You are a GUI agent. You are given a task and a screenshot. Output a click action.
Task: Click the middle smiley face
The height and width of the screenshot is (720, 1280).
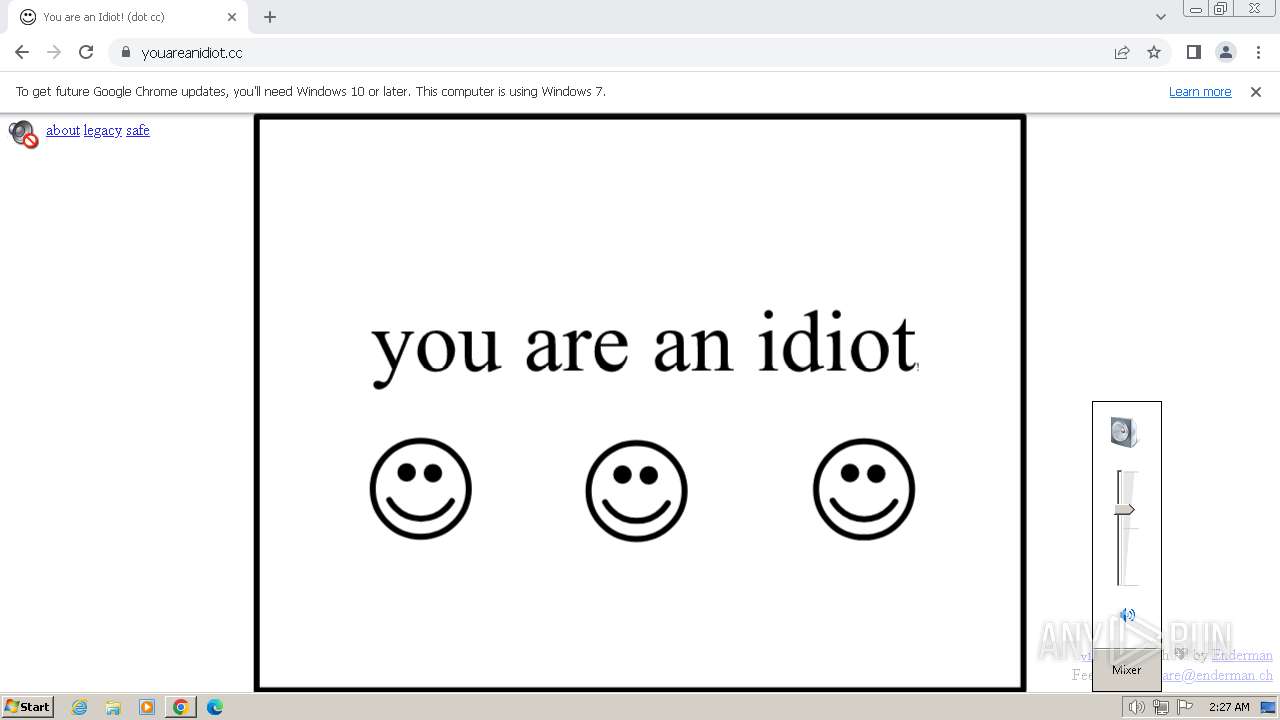pyautogui.click(x=637, y=491)
